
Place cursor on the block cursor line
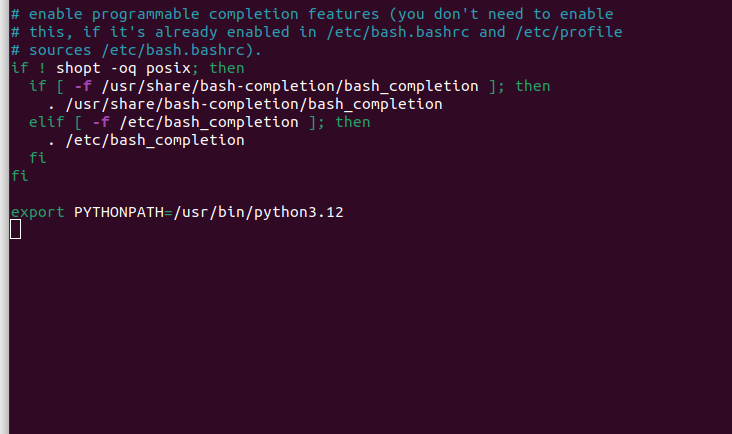pyautogui.click(x=15, y=230)
